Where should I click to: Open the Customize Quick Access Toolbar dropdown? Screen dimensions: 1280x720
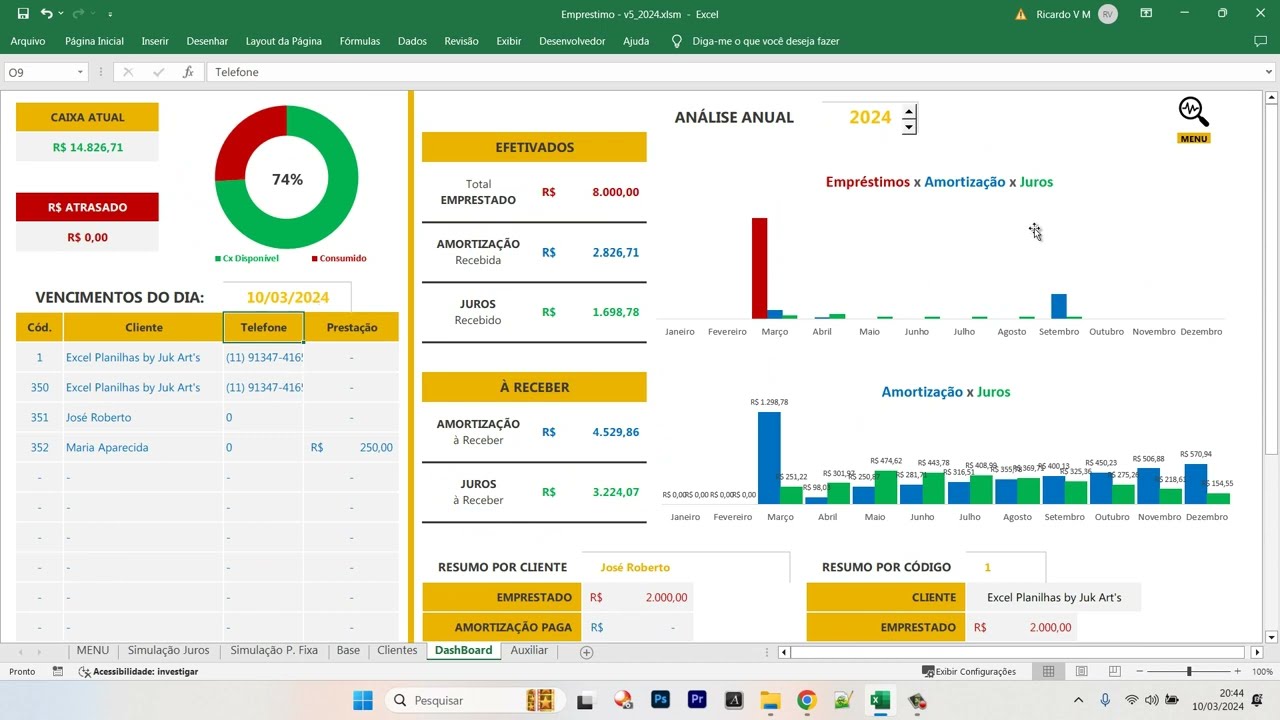[110, 14]
